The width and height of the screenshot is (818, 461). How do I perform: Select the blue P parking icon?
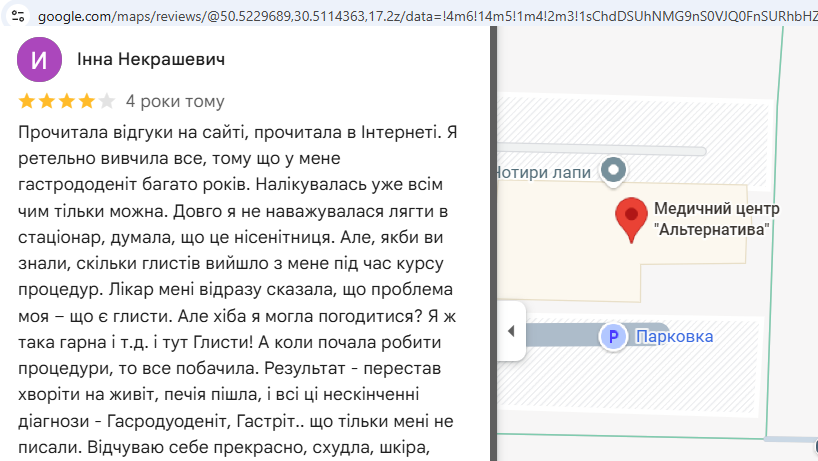(614, 337)
